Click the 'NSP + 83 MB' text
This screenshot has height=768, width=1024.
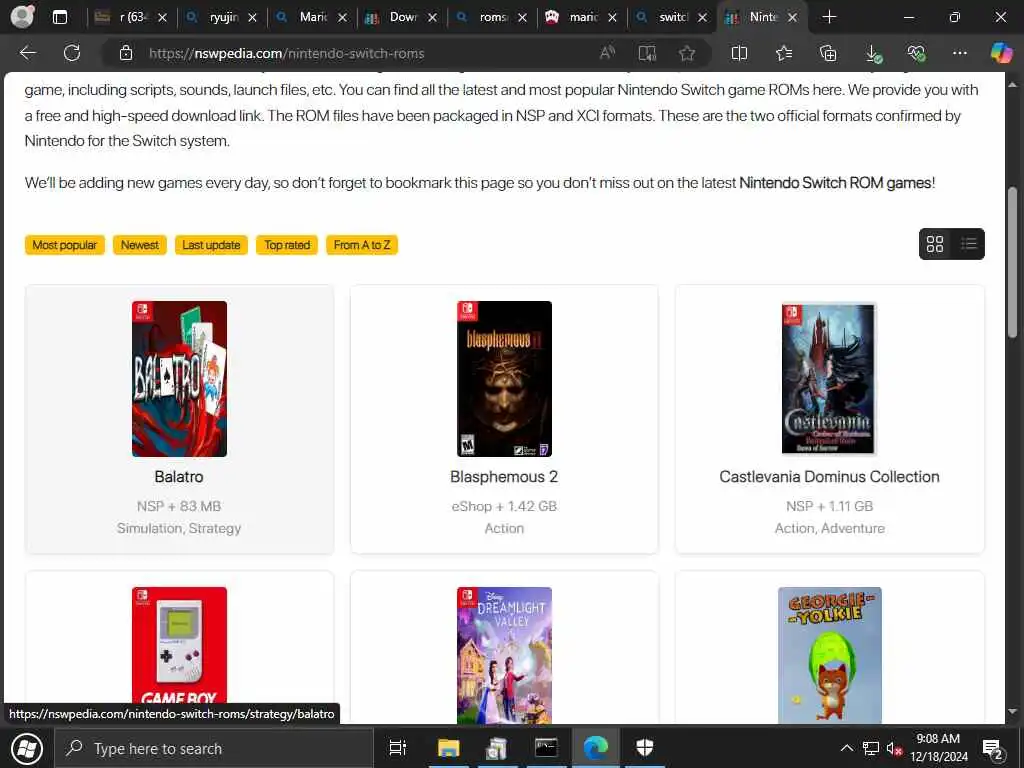(x=179, y=506)
